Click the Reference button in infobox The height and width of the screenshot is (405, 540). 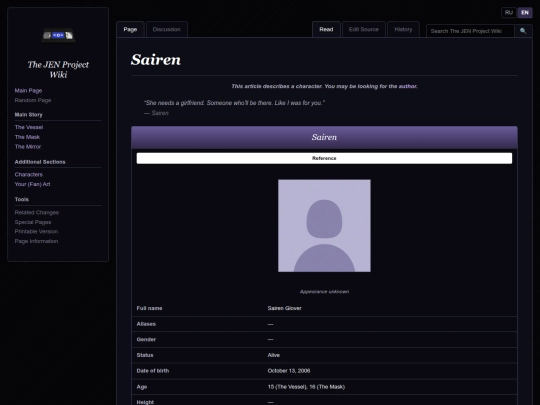click(324, 158)
